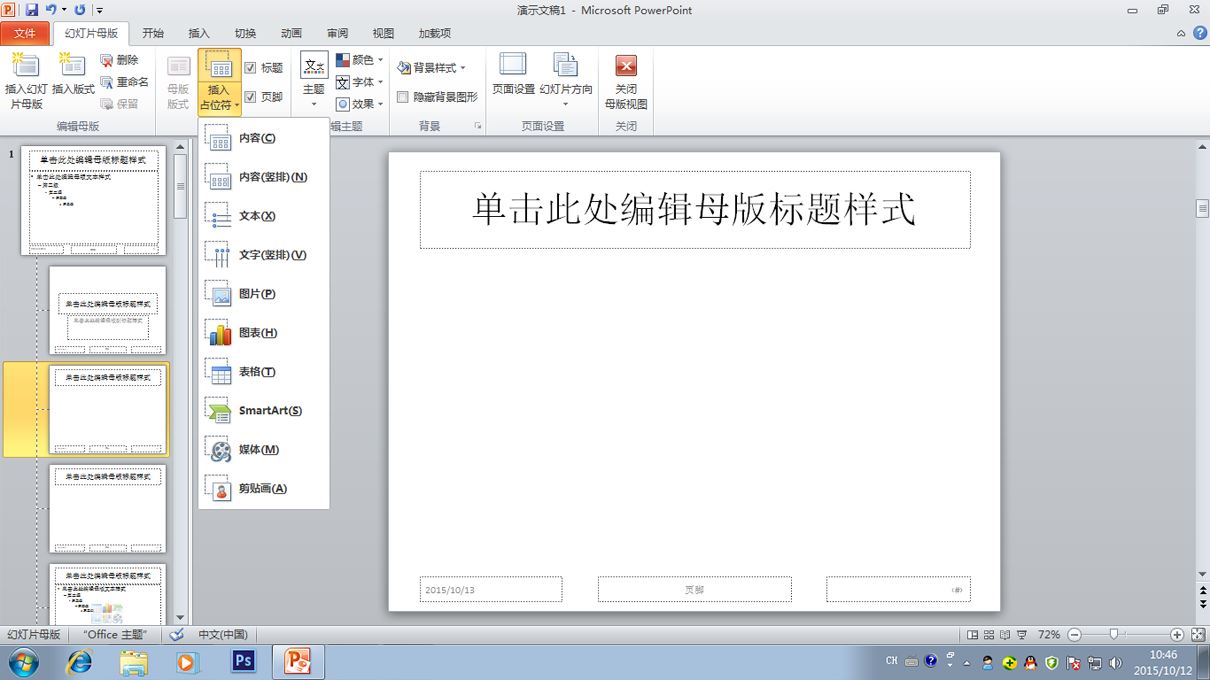The width and height of the screenshot is (1210, 680).
Task: Open the File (文件) tab
Action: pos(25,33)
